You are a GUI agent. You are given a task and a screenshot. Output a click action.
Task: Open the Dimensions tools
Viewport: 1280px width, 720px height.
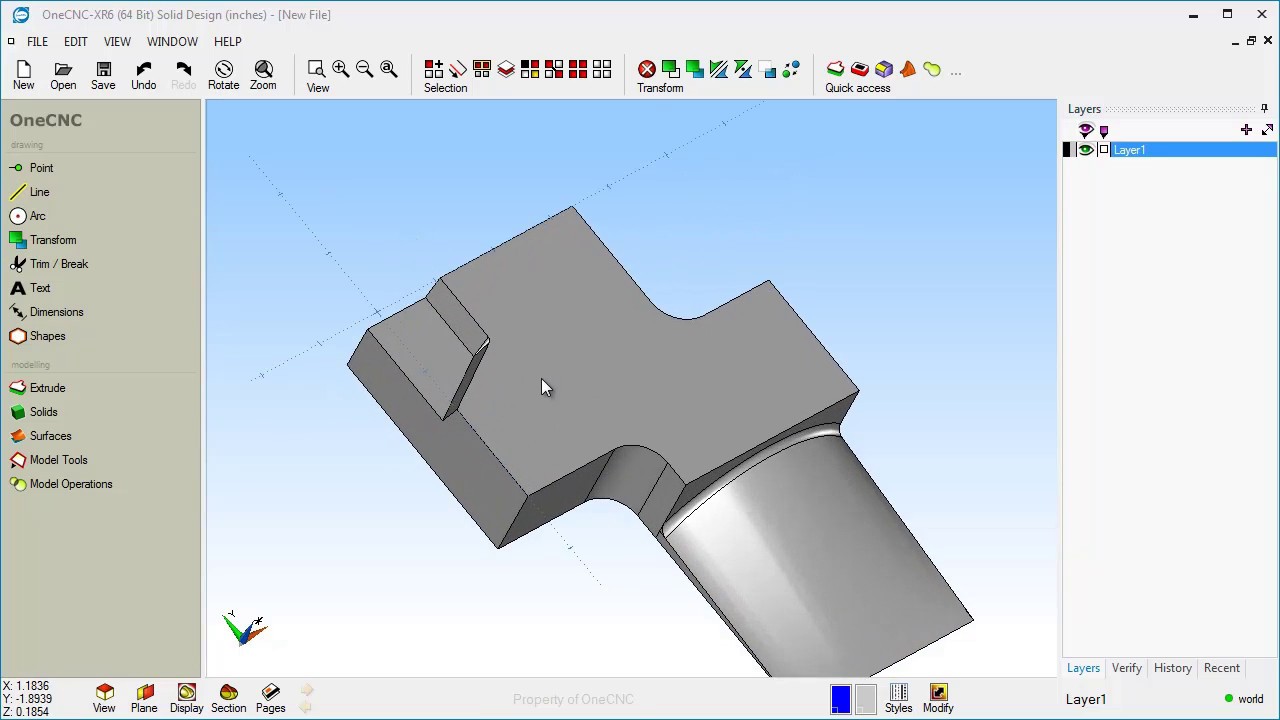(47, 312)
